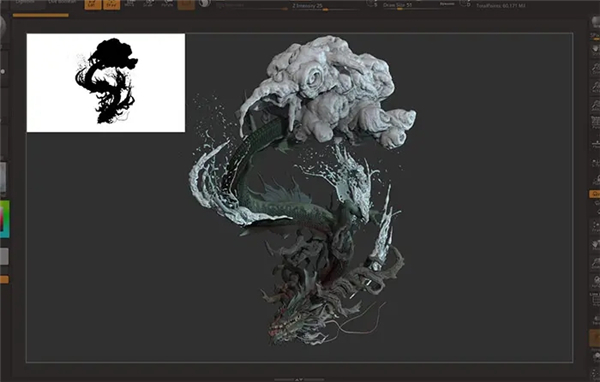Screen dimensions: 600x382
Task: Select the Zoom canvas icon
Action: click(595, 69)
